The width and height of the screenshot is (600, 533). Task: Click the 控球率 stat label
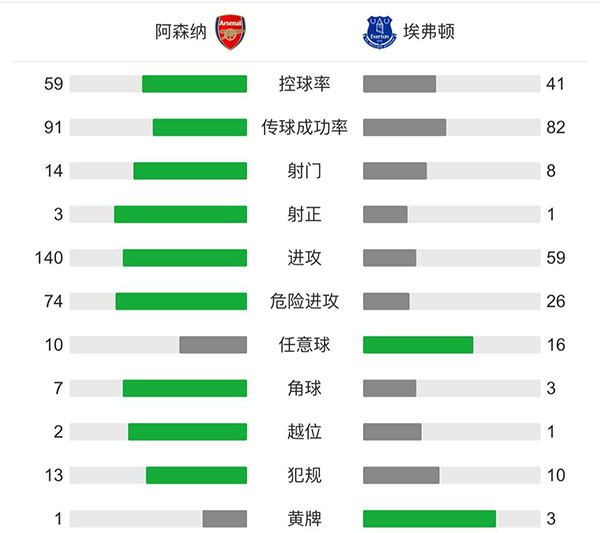304,84
